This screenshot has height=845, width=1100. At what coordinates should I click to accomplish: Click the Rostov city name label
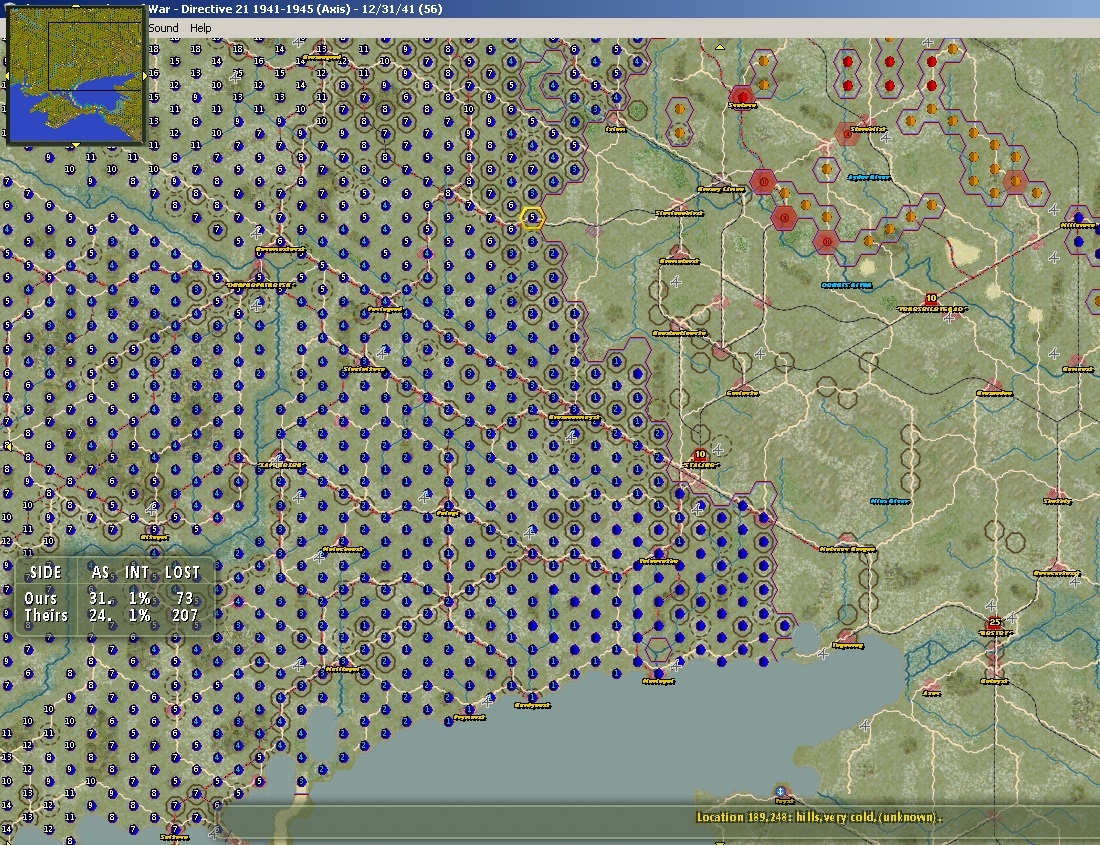point(994,633)
